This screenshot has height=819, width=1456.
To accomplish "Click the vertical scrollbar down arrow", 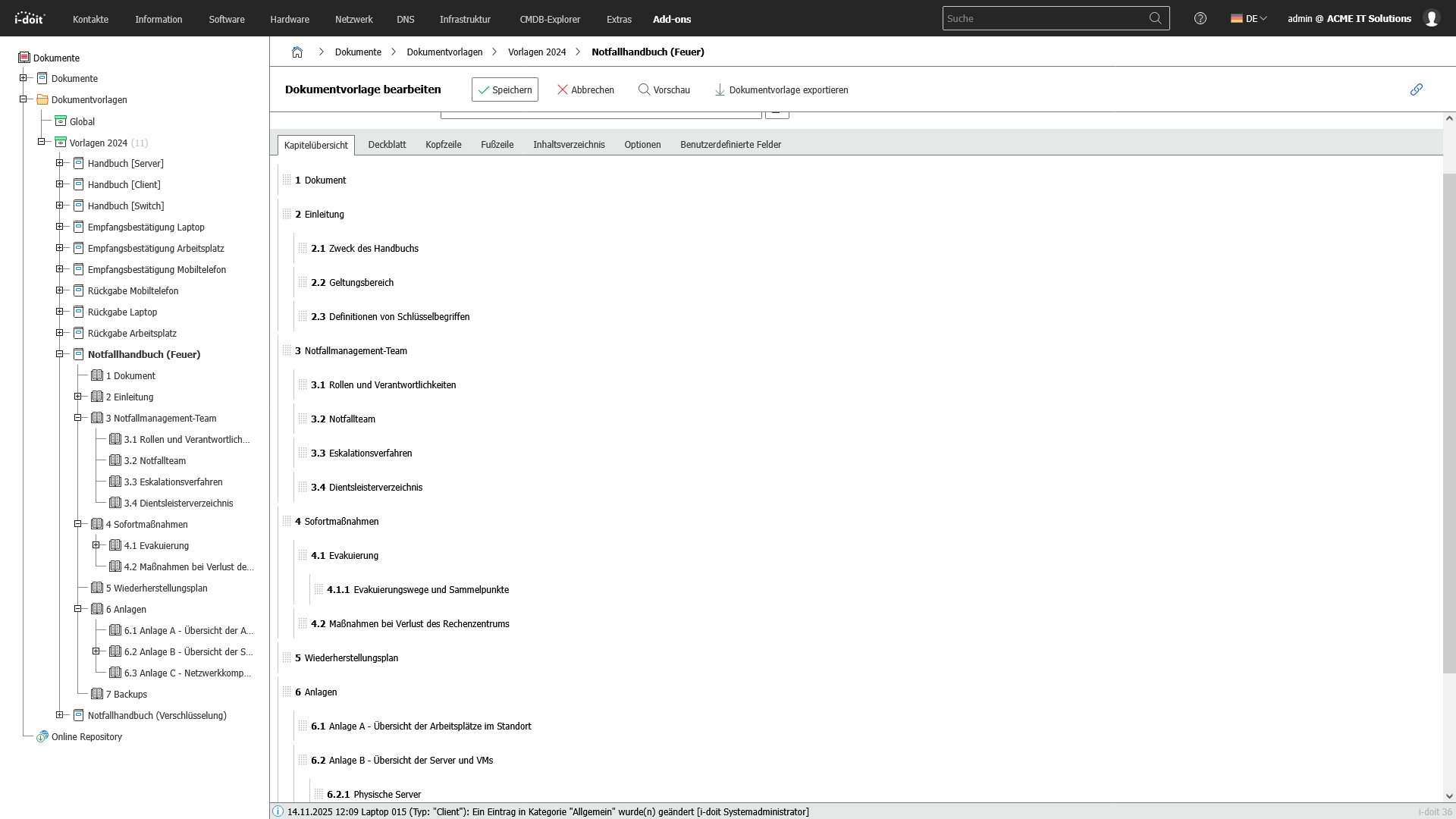I will tap(1449, 796).
